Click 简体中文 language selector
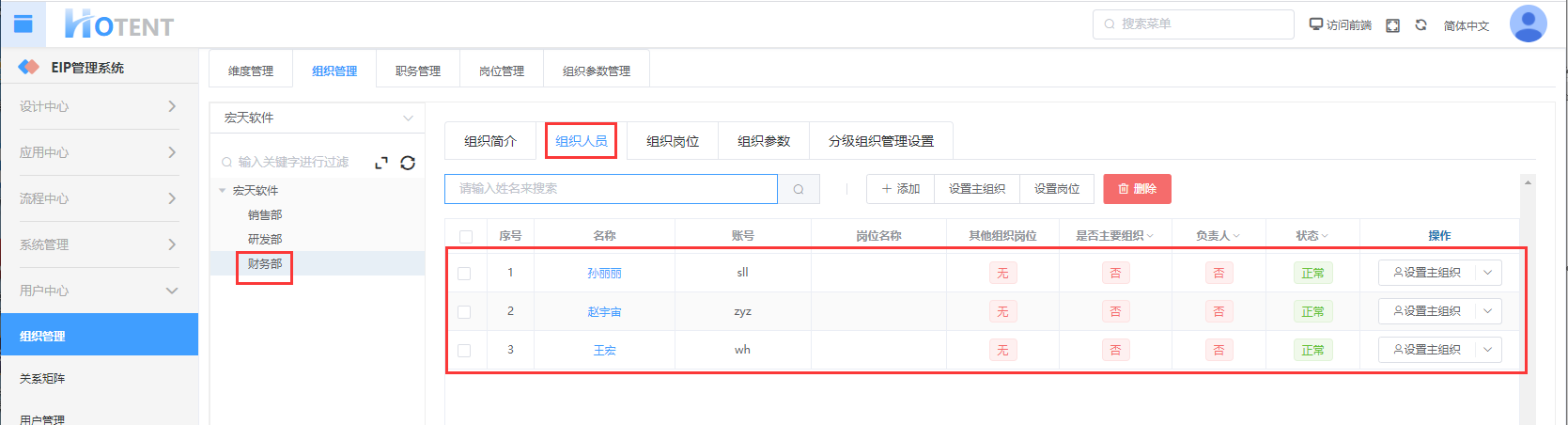 point(1467,25)
